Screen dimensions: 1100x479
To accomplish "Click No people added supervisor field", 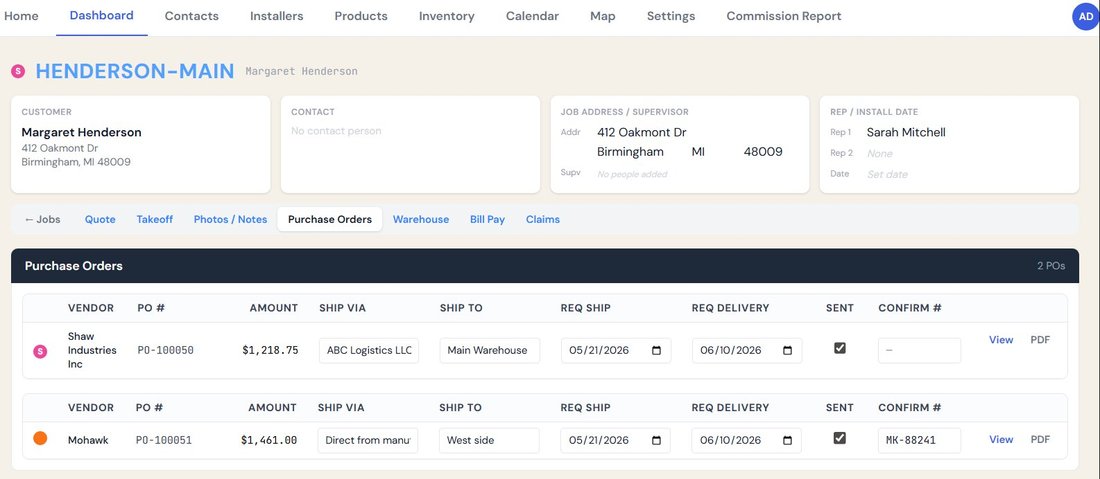I will tap(632, 175).
